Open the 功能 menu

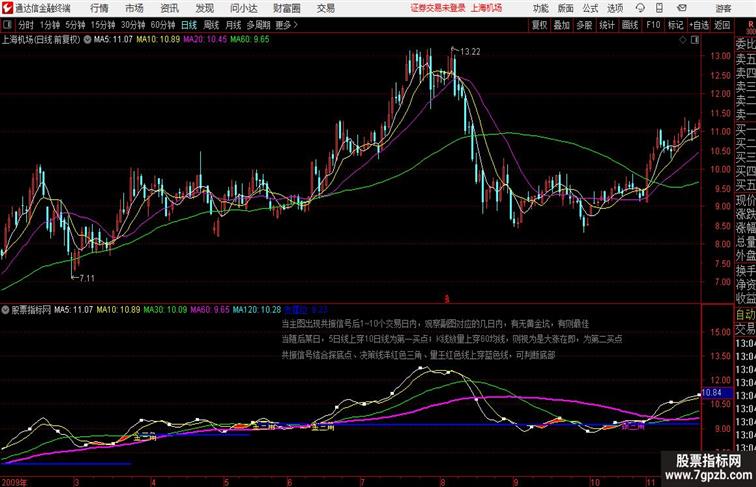pos(540,8)
